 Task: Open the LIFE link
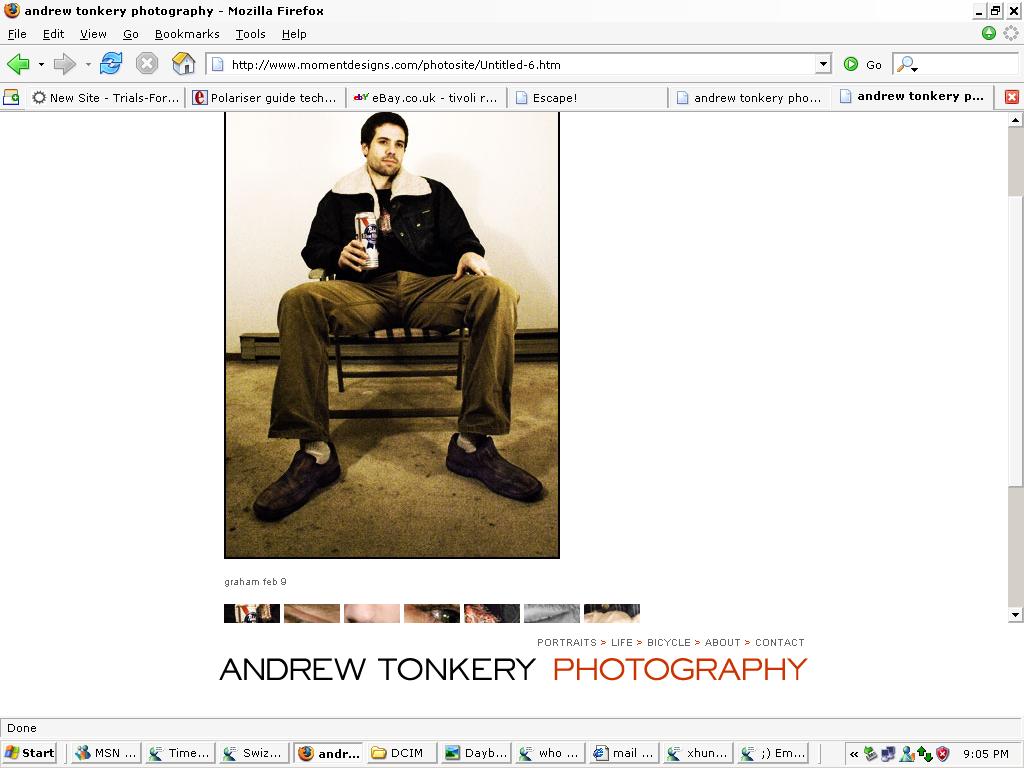[x=622, y=643]
